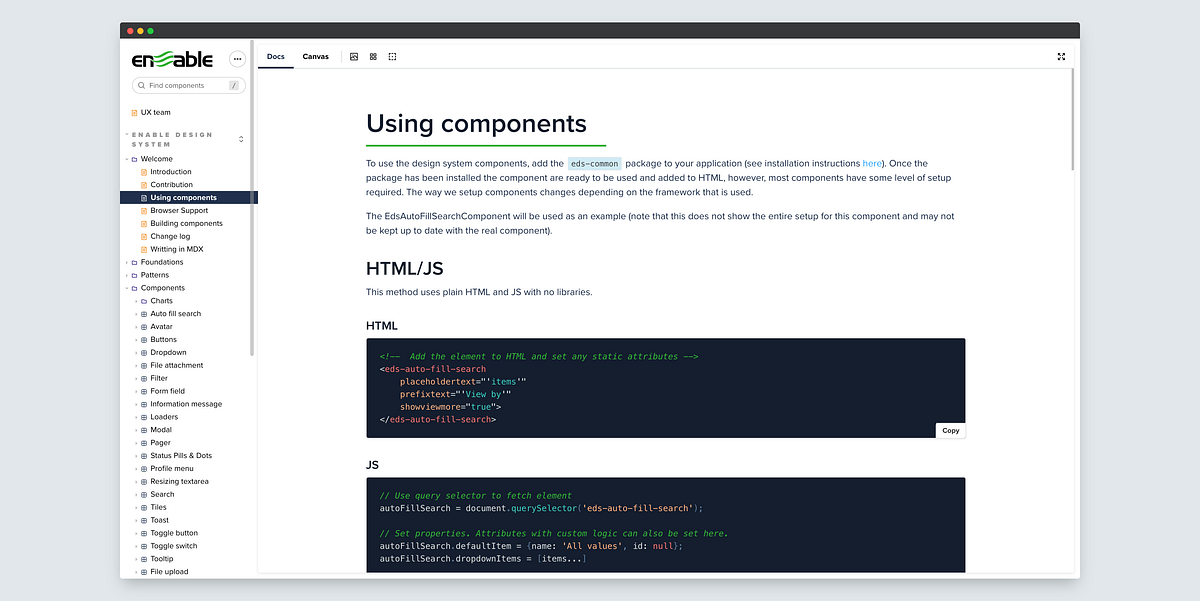
Task: Enable fullscreen preview mode
Action: [1061, 57]
